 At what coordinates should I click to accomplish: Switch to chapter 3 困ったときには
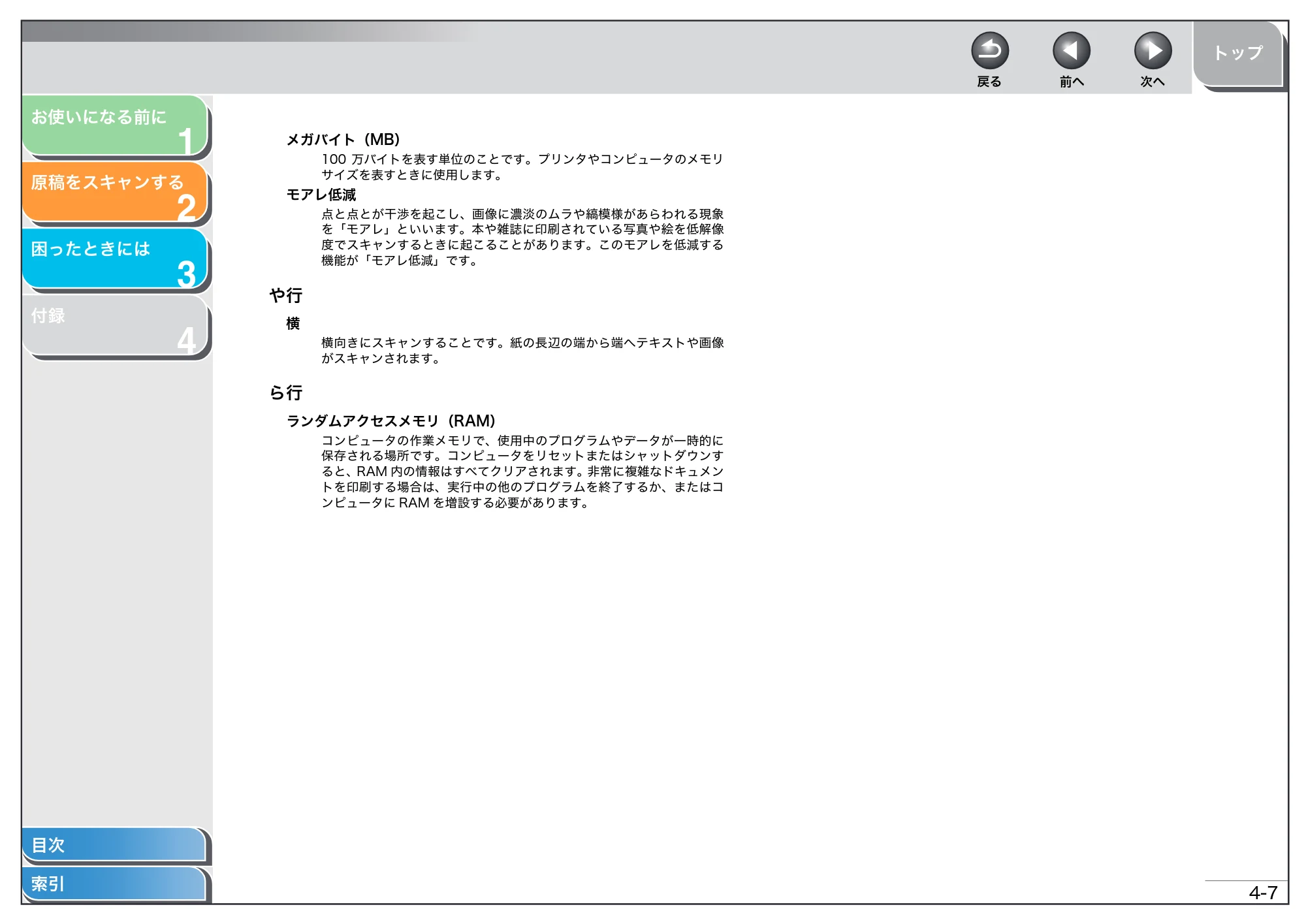coord(115,259)
